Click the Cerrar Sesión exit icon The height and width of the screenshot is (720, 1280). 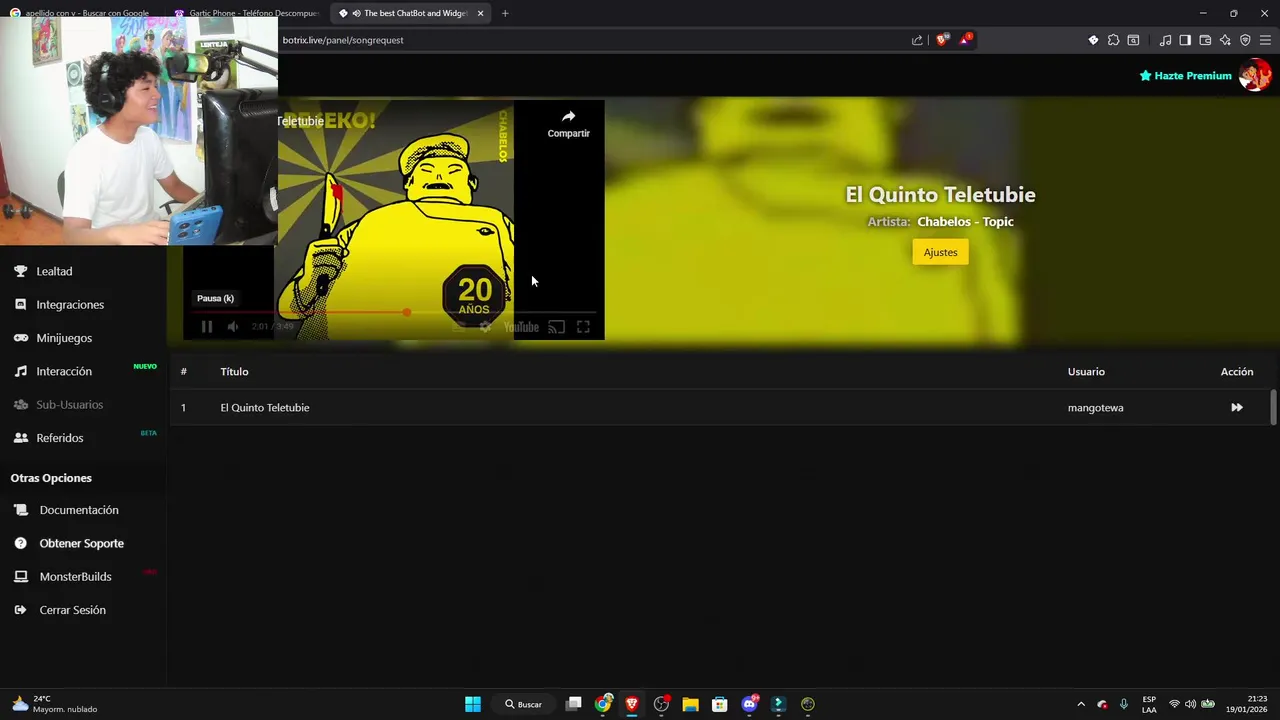(20, 610)
